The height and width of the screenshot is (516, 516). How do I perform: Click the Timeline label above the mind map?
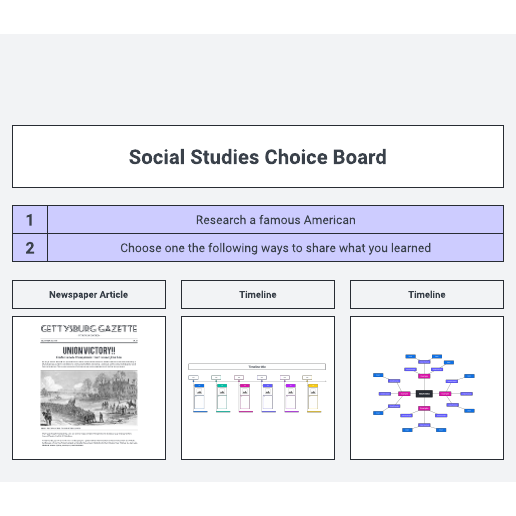point(427,294)
